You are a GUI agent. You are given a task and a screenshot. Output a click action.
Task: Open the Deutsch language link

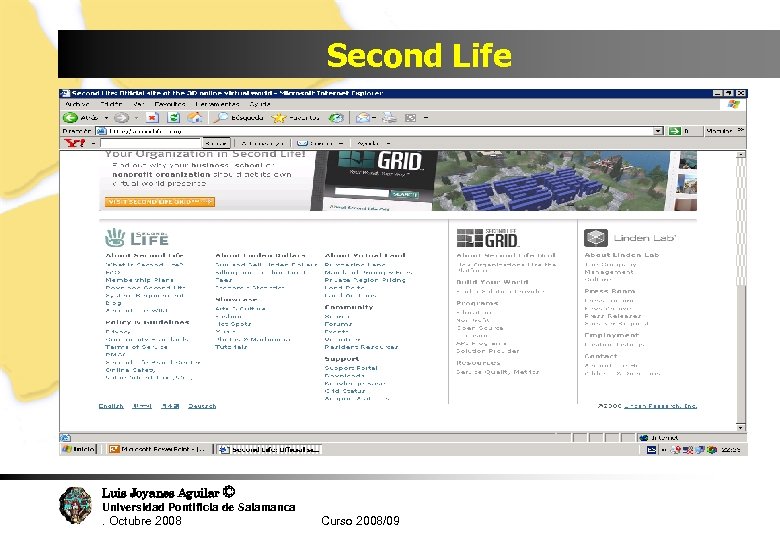(x=202, y=406)
